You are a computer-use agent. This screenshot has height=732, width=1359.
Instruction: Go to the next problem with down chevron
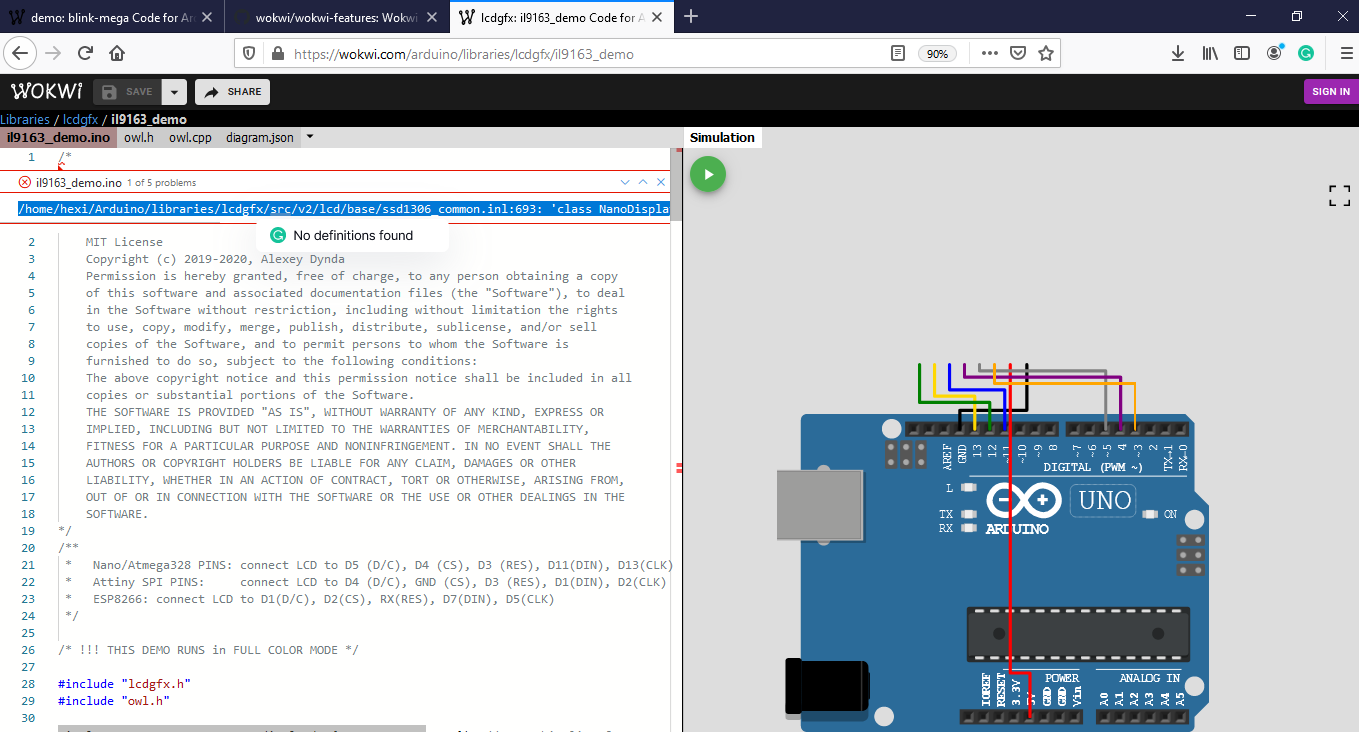click(625, 182)
